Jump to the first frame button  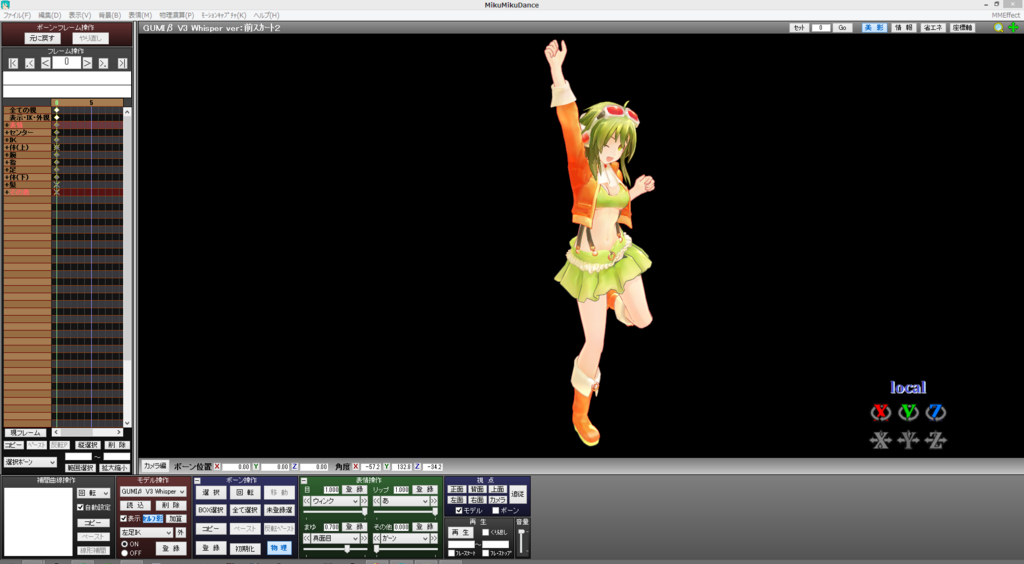(x=13, y=63)
